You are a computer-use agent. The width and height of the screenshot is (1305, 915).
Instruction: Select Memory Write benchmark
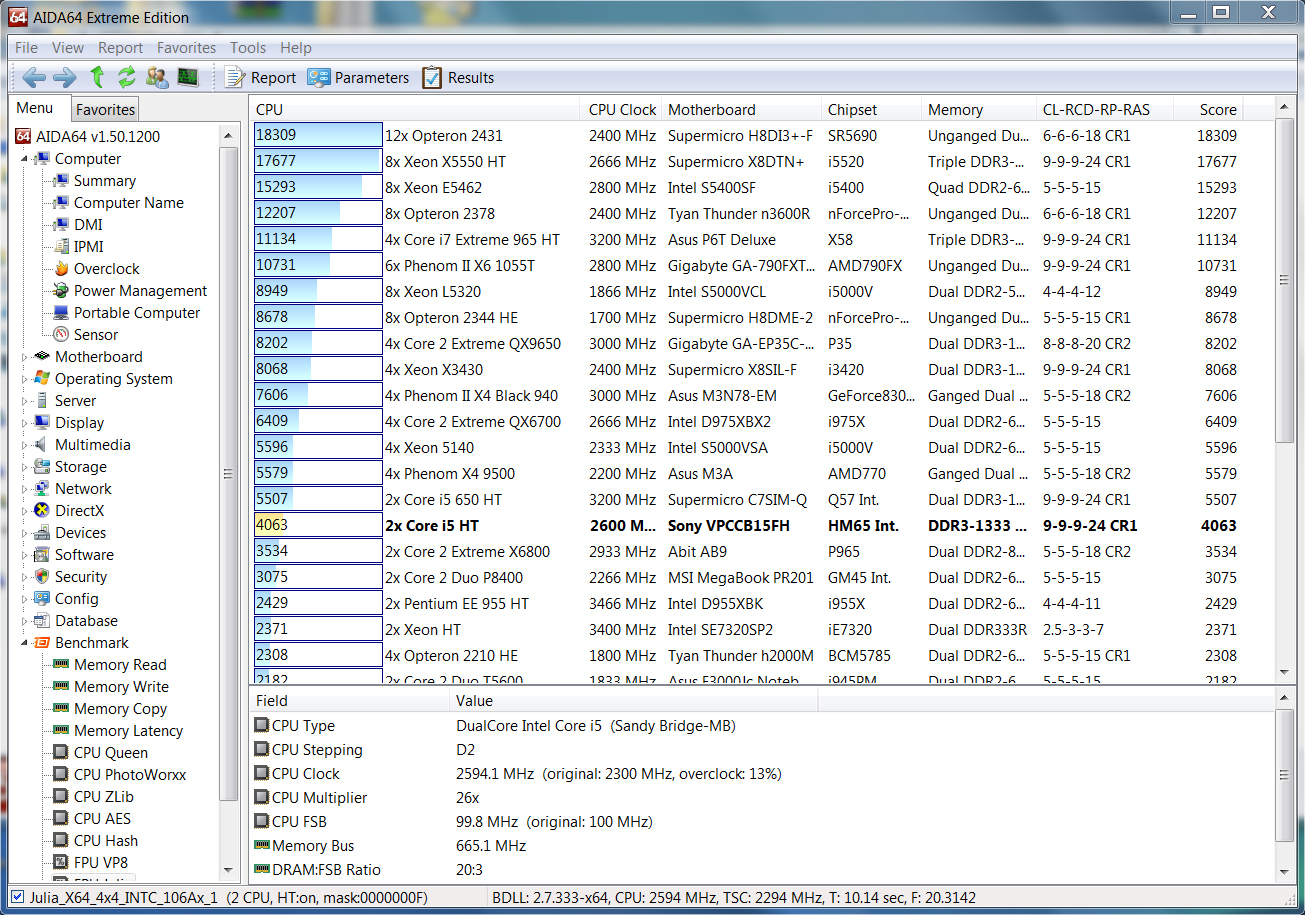coord(121,687)
